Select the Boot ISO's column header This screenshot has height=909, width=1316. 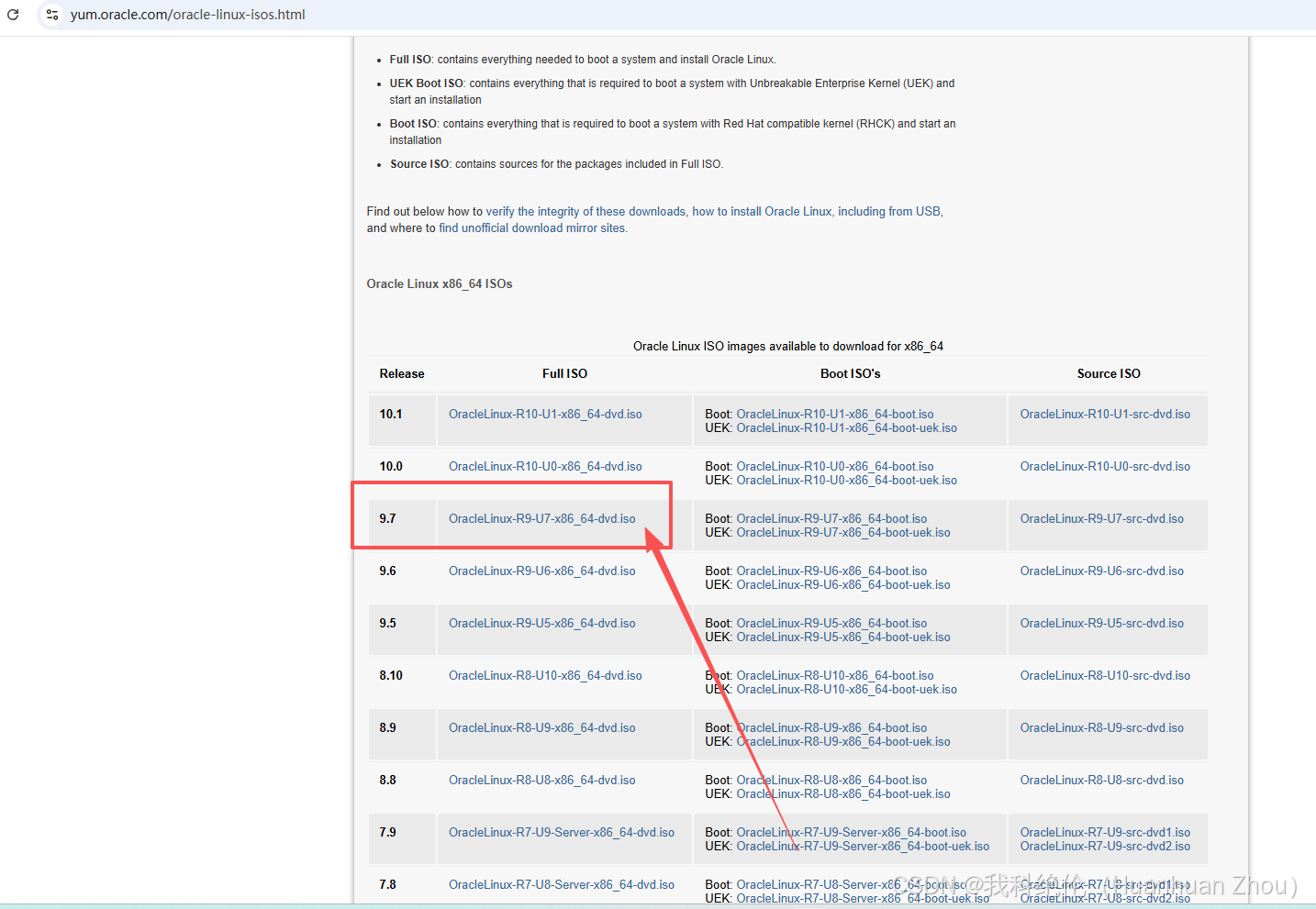[x=851, y=374]
